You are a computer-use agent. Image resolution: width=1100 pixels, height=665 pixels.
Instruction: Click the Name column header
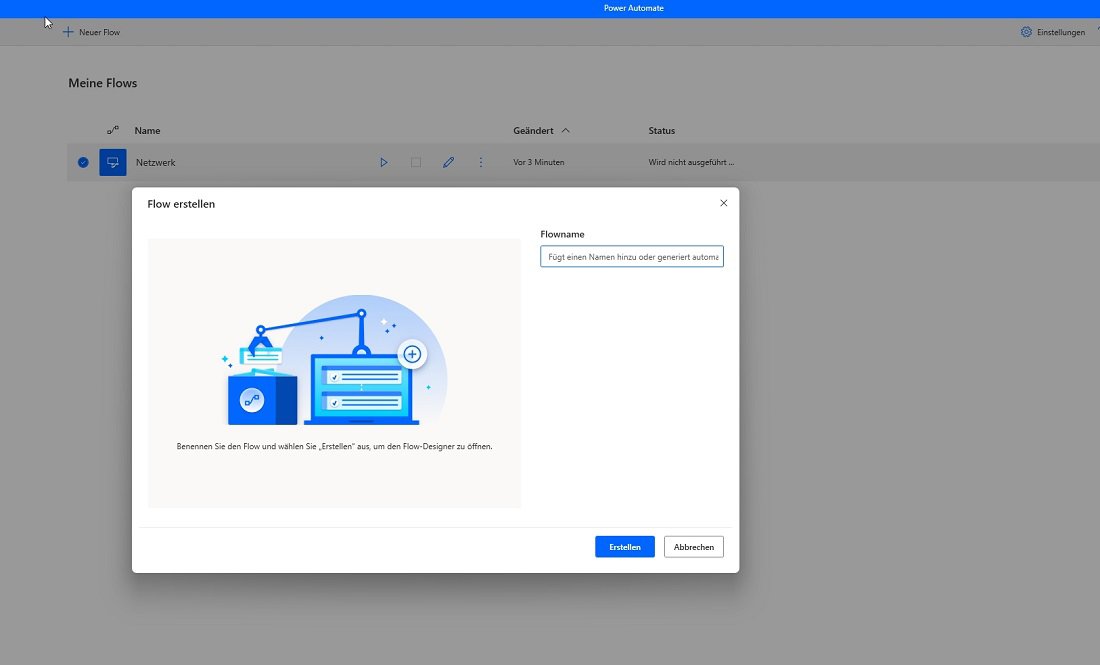[x=148, y=130]
